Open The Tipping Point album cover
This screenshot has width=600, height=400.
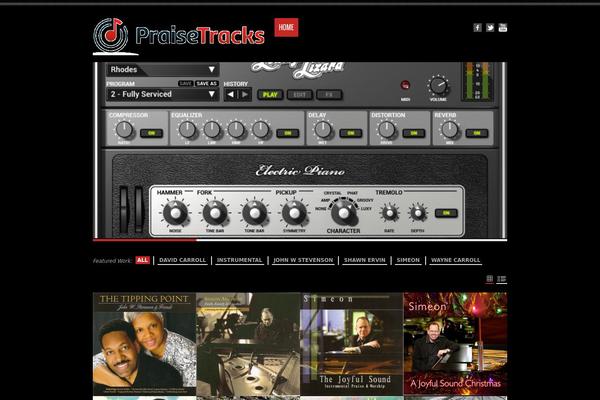pos(145,344)
